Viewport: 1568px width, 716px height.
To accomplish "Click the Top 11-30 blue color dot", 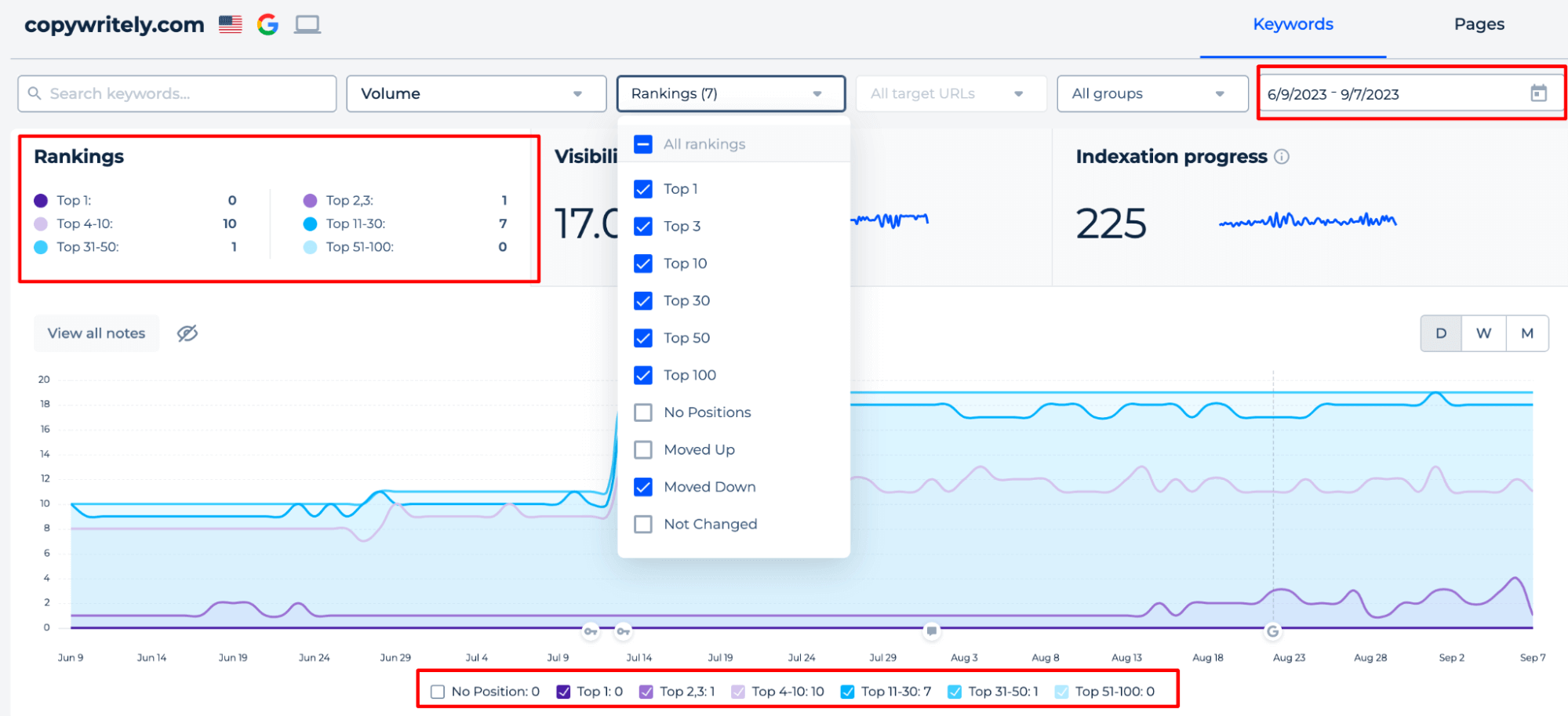I will coord(310,224).
